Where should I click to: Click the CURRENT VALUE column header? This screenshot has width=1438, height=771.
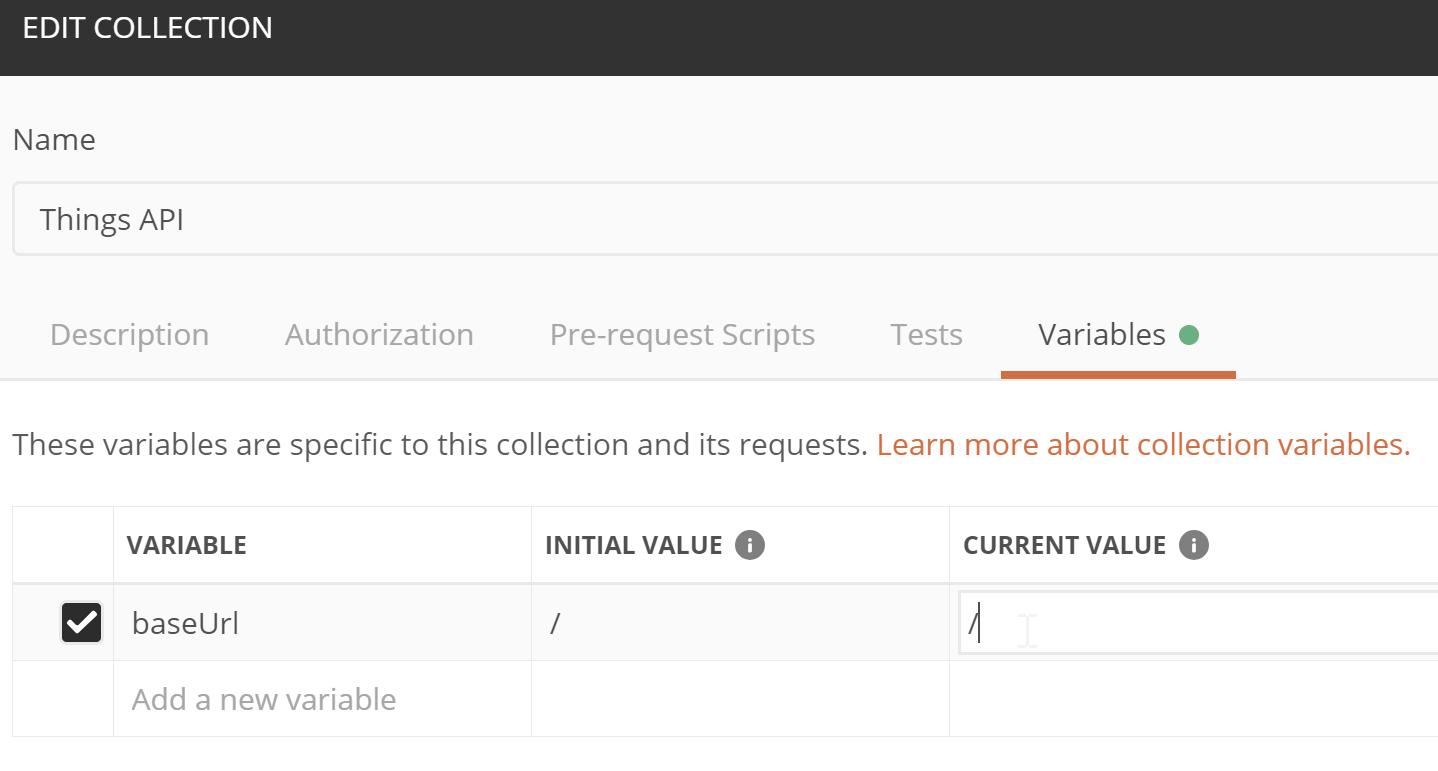tap(1064, 545)
